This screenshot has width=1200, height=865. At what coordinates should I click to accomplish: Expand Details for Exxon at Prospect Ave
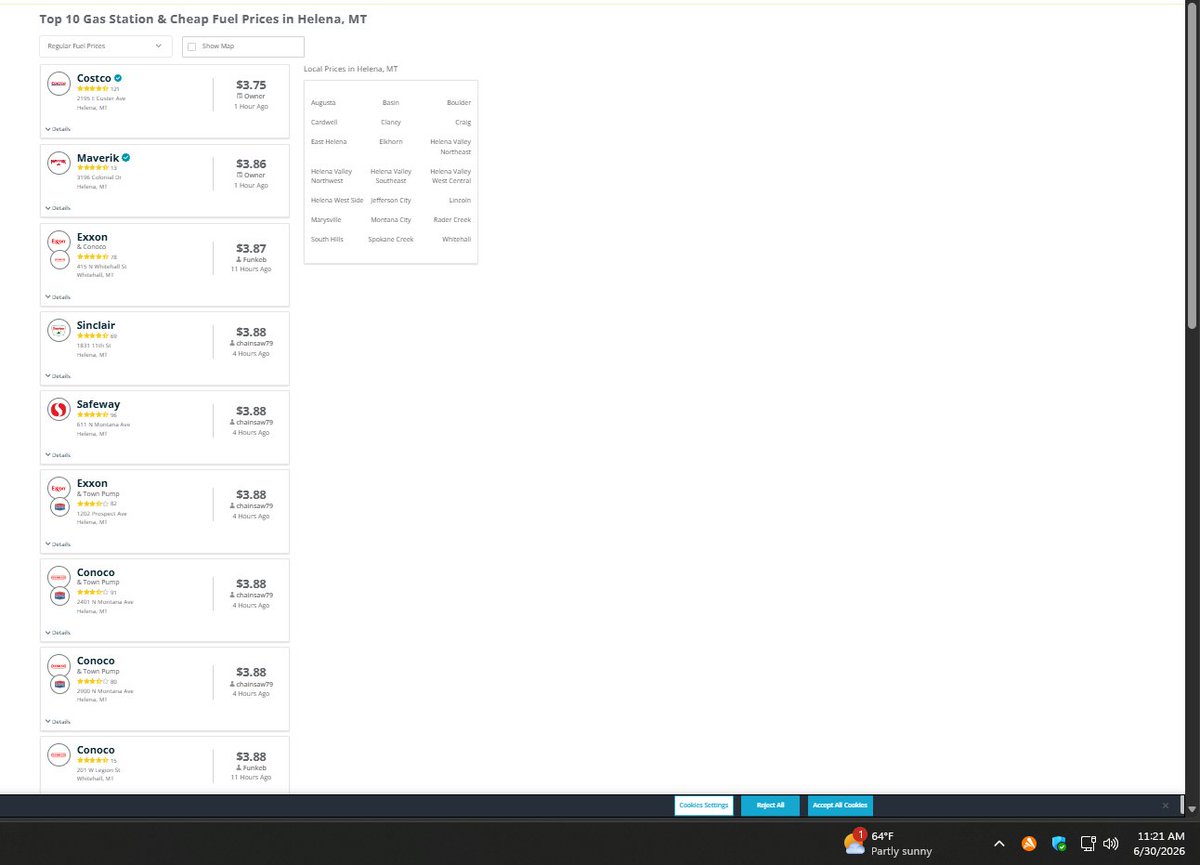(58, 544)
